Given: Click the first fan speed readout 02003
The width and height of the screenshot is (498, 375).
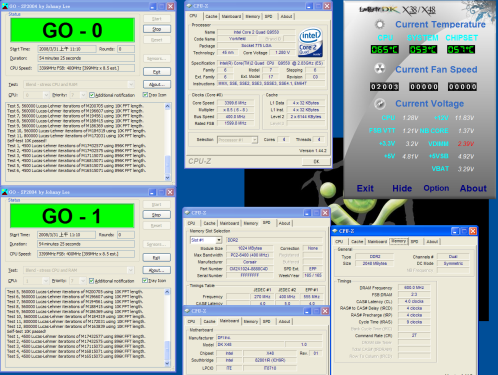Looking at the screenshot, I should 385,87.
